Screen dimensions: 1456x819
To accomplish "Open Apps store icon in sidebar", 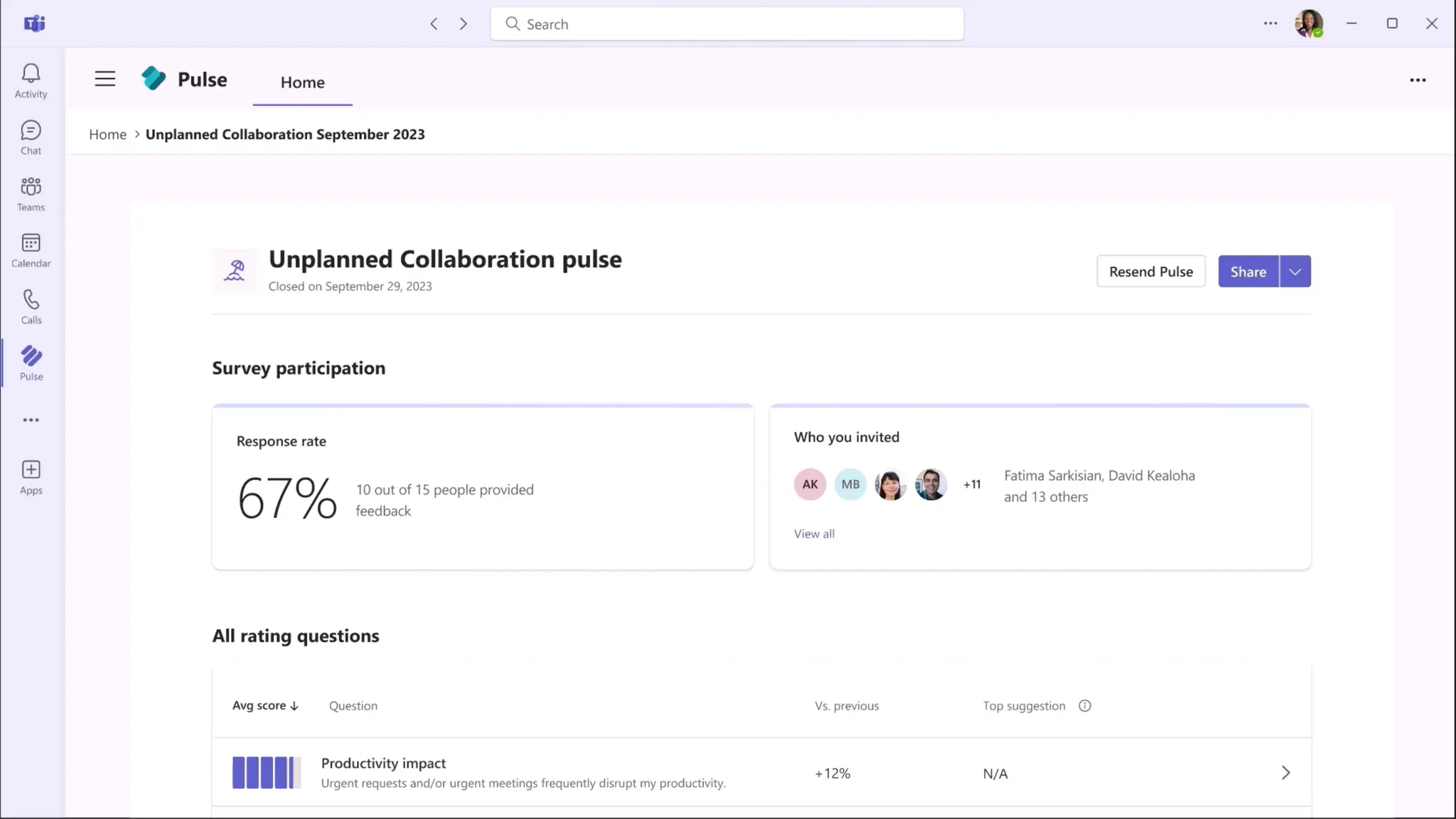I will [x=31, y=476].
